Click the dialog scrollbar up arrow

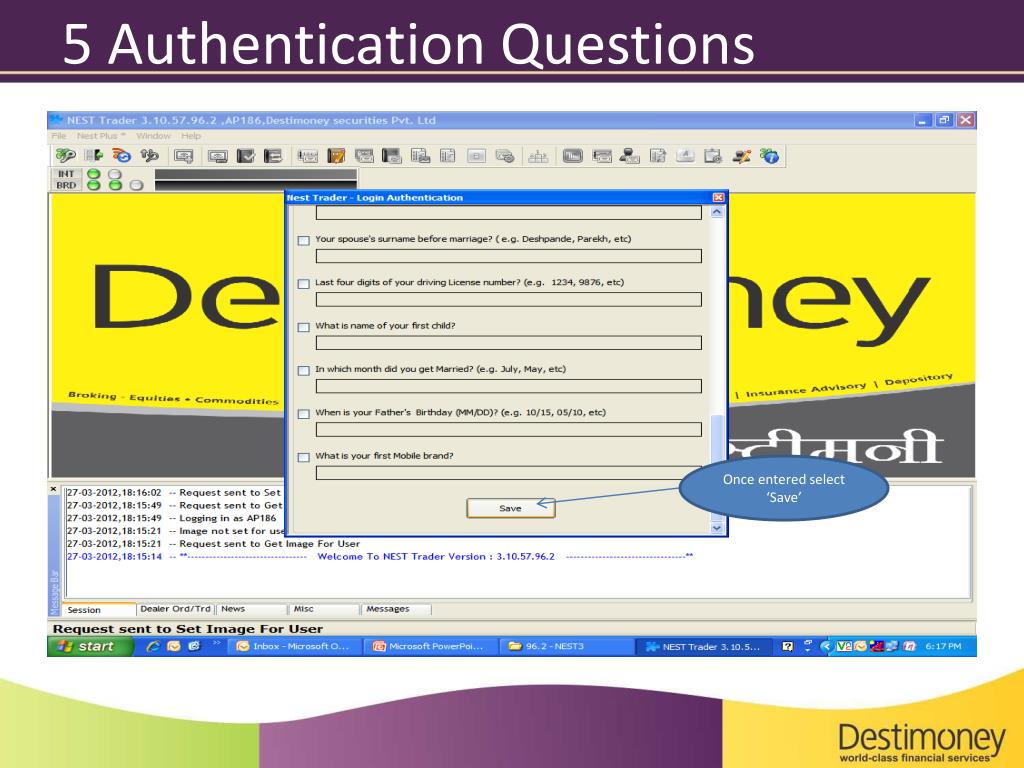[717, 212]
